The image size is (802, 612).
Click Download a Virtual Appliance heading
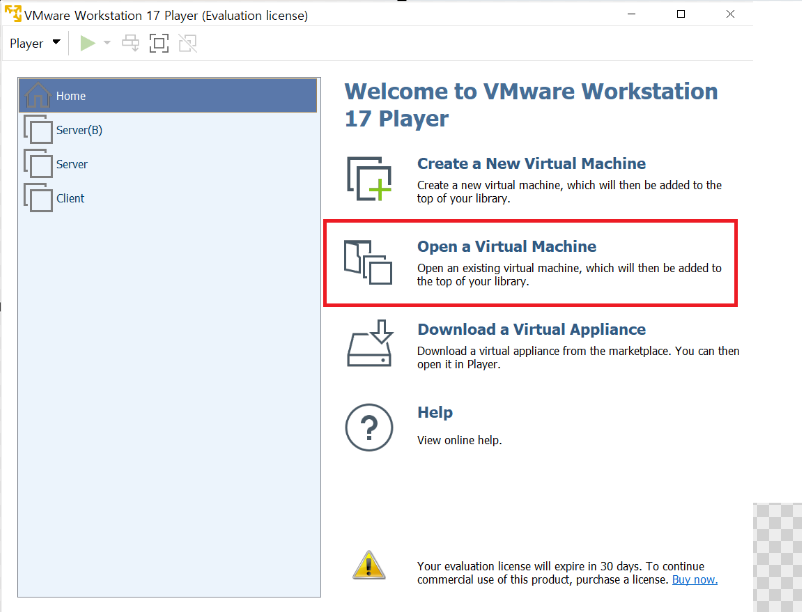pos(531,329)
